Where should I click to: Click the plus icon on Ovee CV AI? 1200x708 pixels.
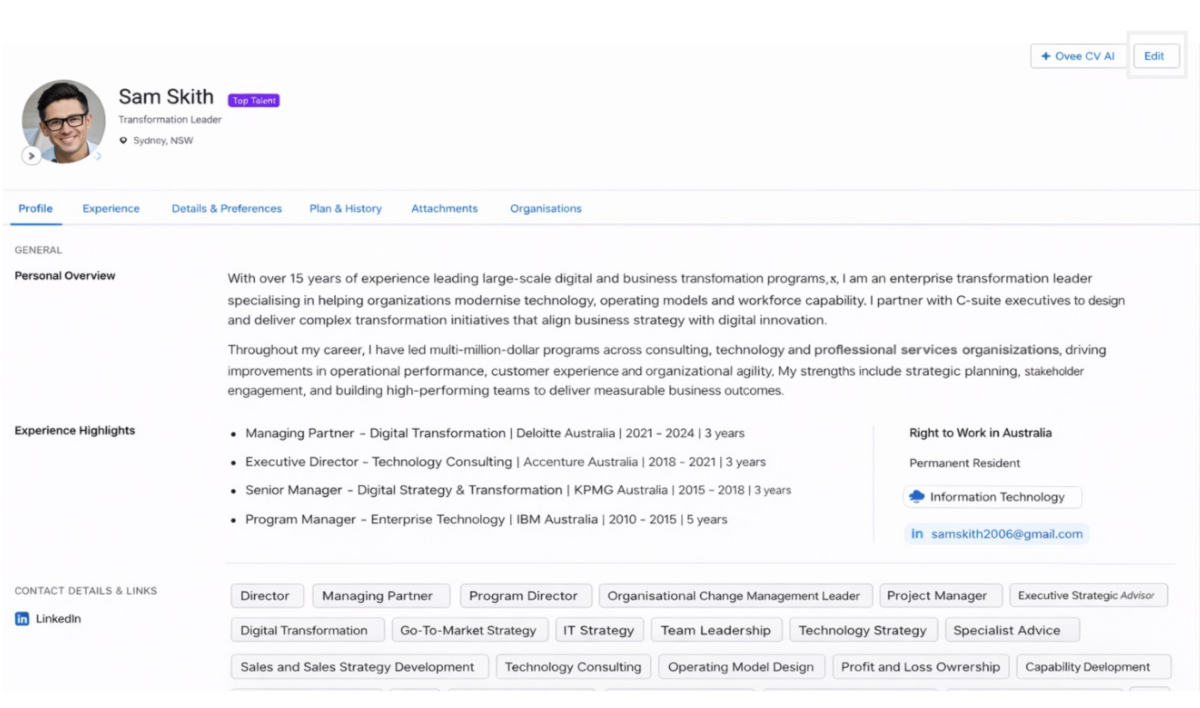point(1046,57)
